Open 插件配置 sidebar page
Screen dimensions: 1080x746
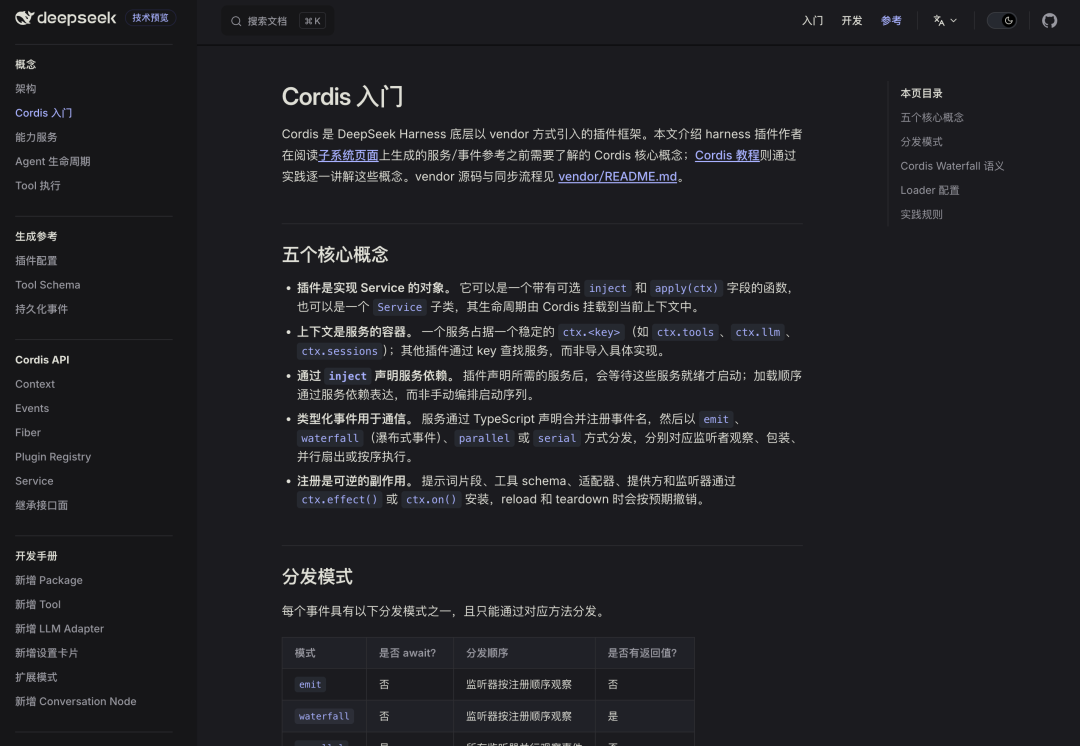click(36, 260)
